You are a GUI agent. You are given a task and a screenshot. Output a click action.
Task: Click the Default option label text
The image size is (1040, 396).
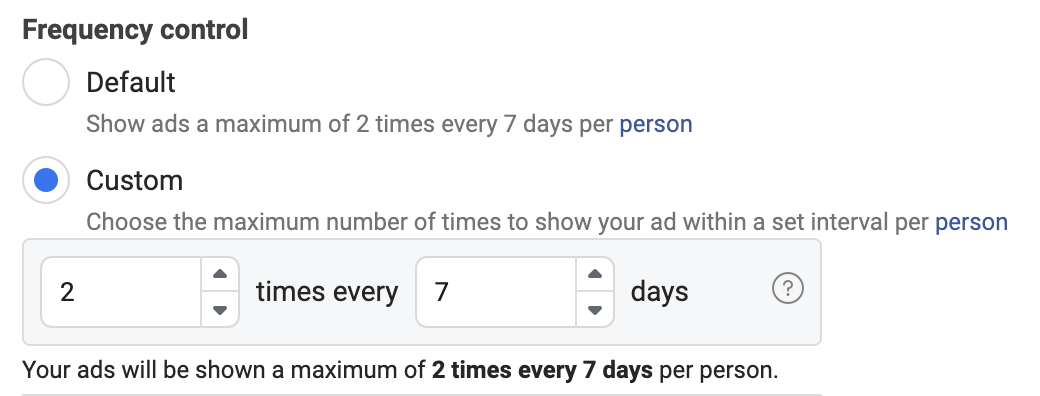(131, 83)
